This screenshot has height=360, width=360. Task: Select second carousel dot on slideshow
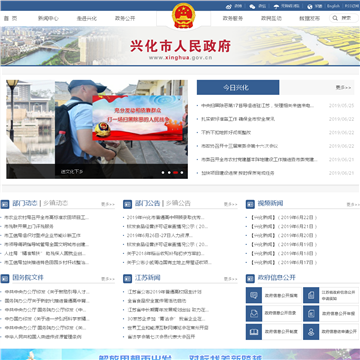click(x=169, y=173)
